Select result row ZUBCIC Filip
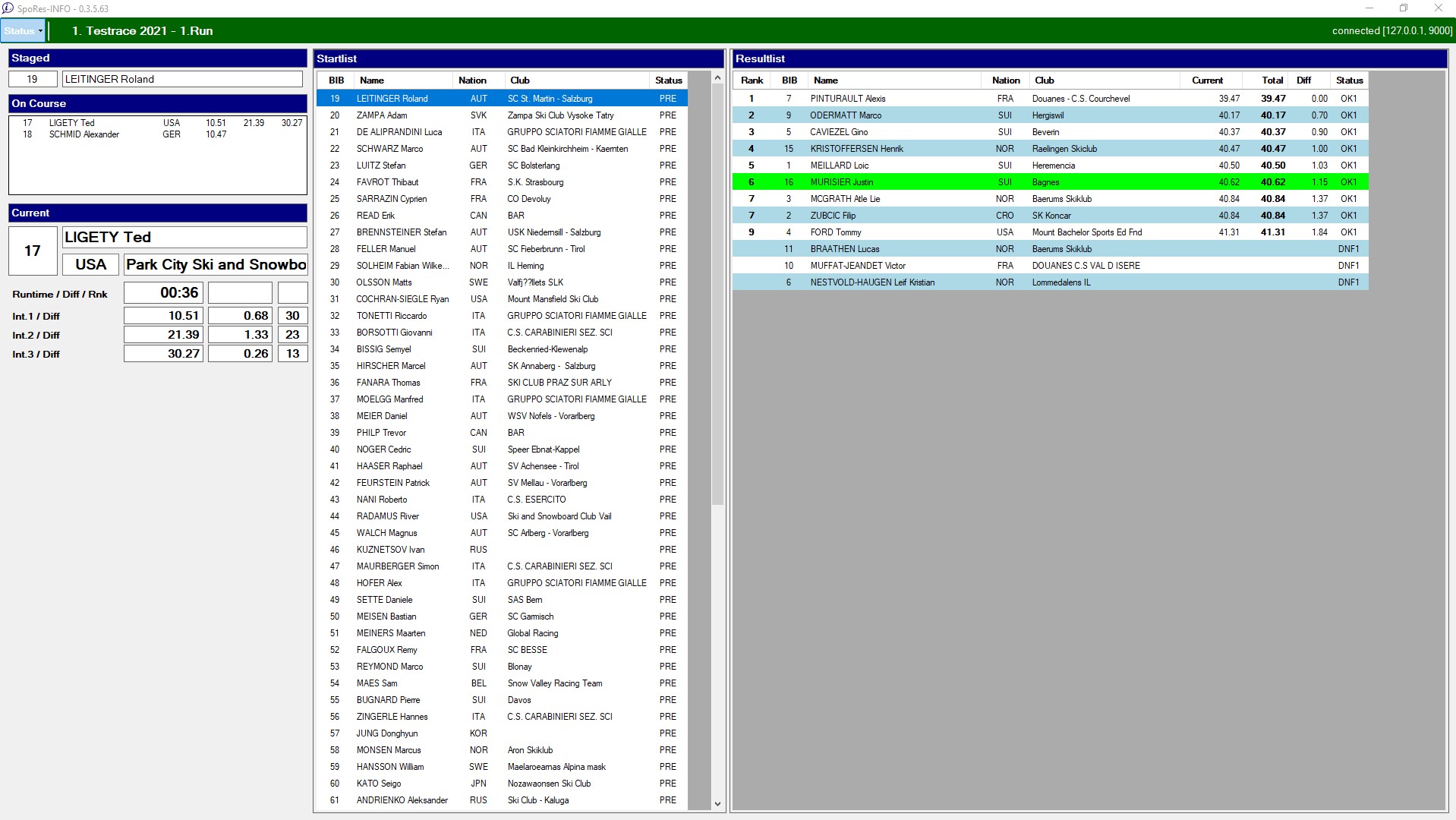 1051,216
